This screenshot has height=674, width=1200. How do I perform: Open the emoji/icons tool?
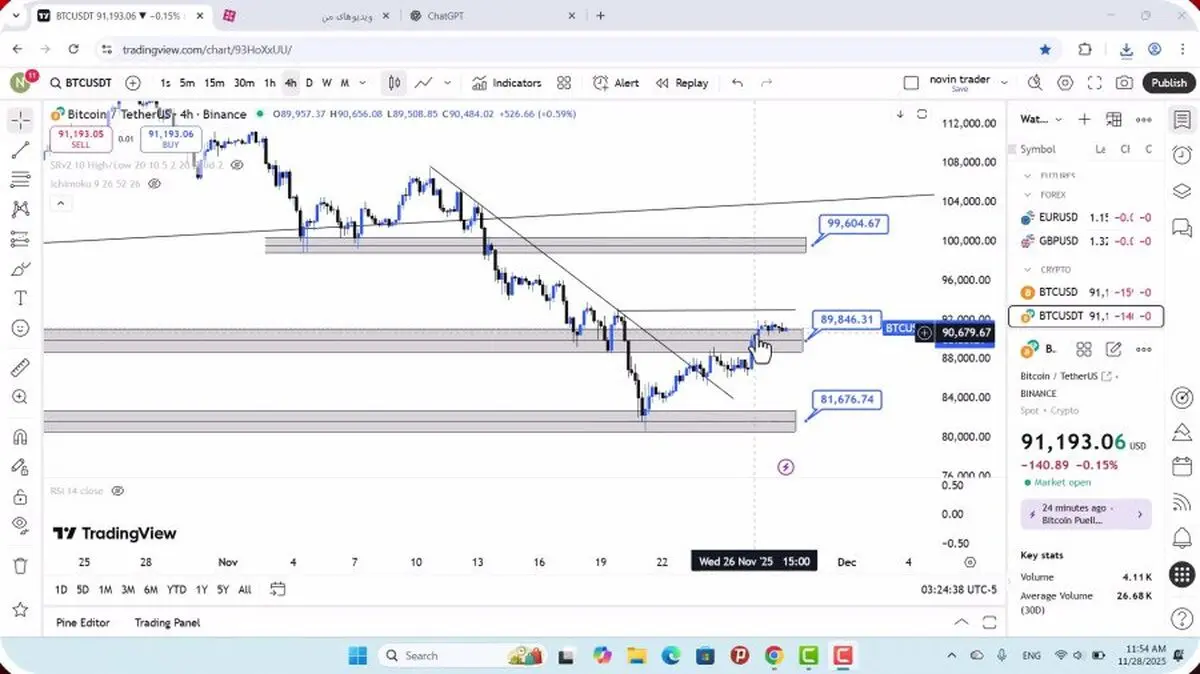coord(20,328)
